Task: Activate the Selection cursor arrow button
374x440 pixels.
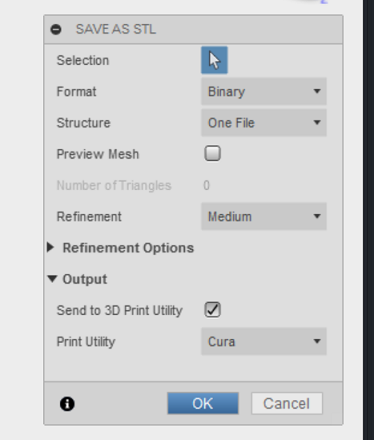Action: (214, 60)
